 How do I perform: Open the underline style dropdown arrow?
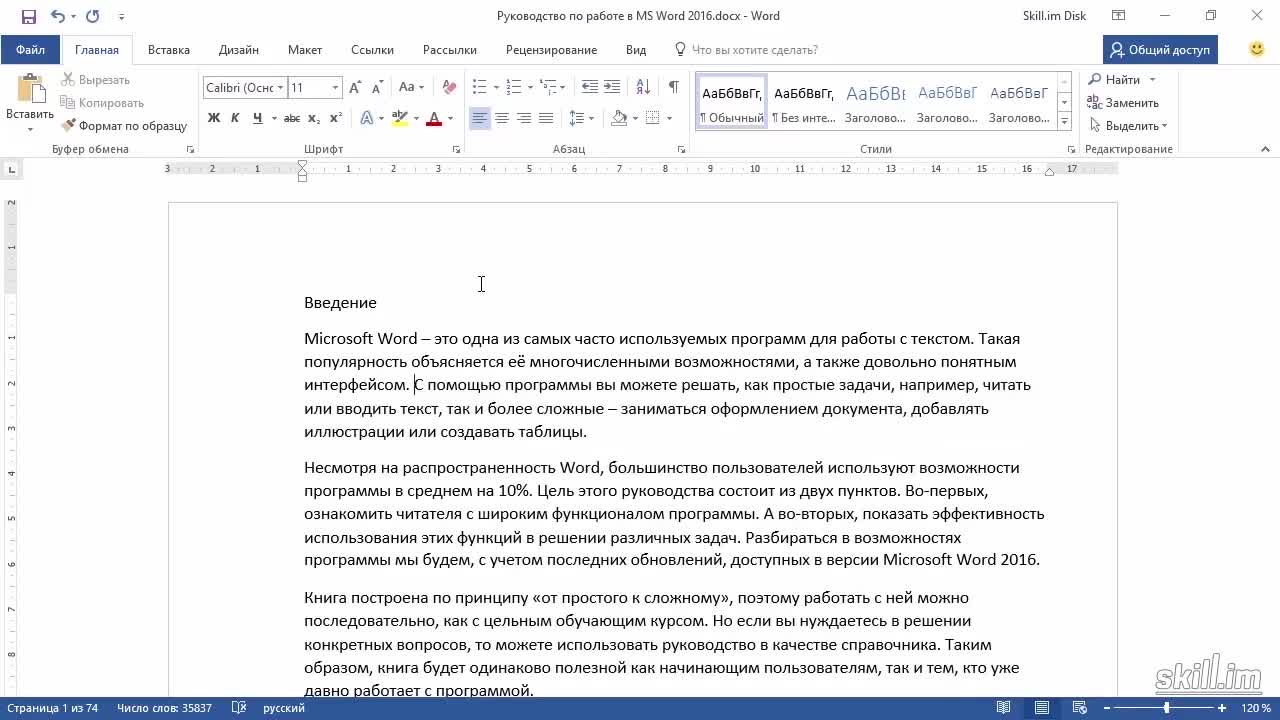pyautogui.click(x=273, y=118)
